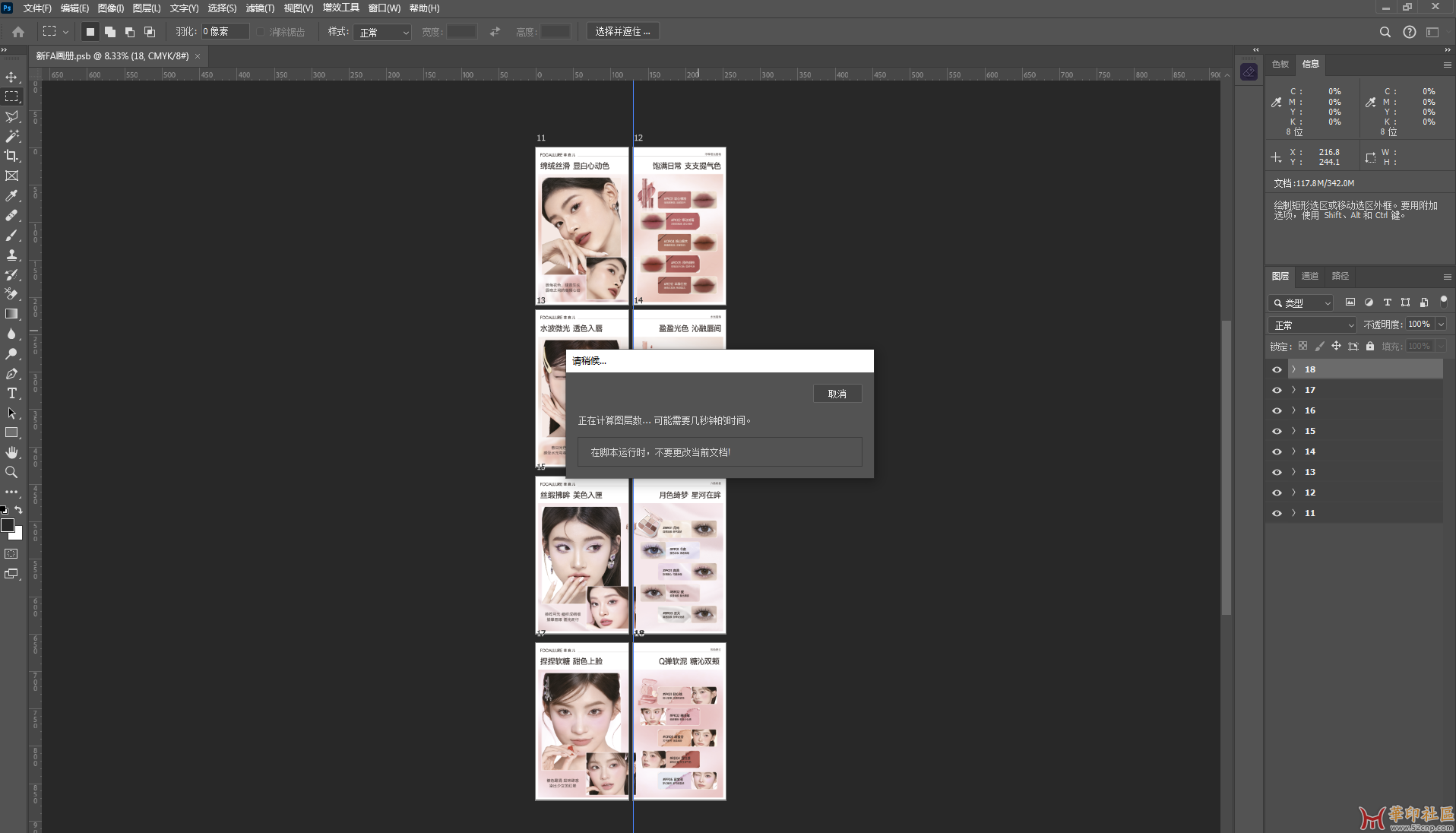This screenshot has width=1456, height=833.
Task: Select the Clone Stamp tool
Action: coord(11,255)
